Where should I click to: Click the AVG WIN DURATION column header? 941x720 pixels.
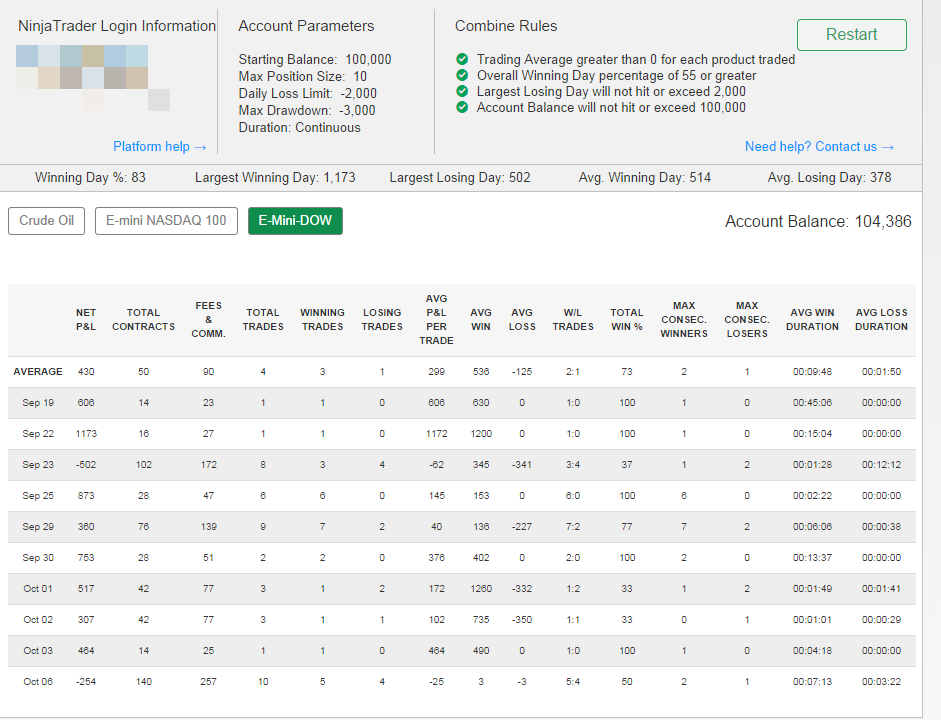813,320
